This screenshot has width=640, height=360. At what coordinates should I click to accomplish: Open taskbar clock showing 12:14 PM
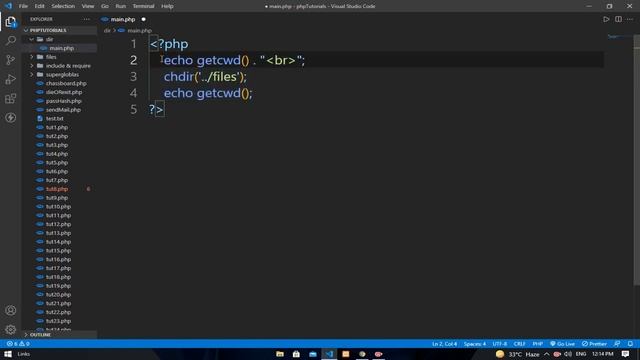coord(602,354)
